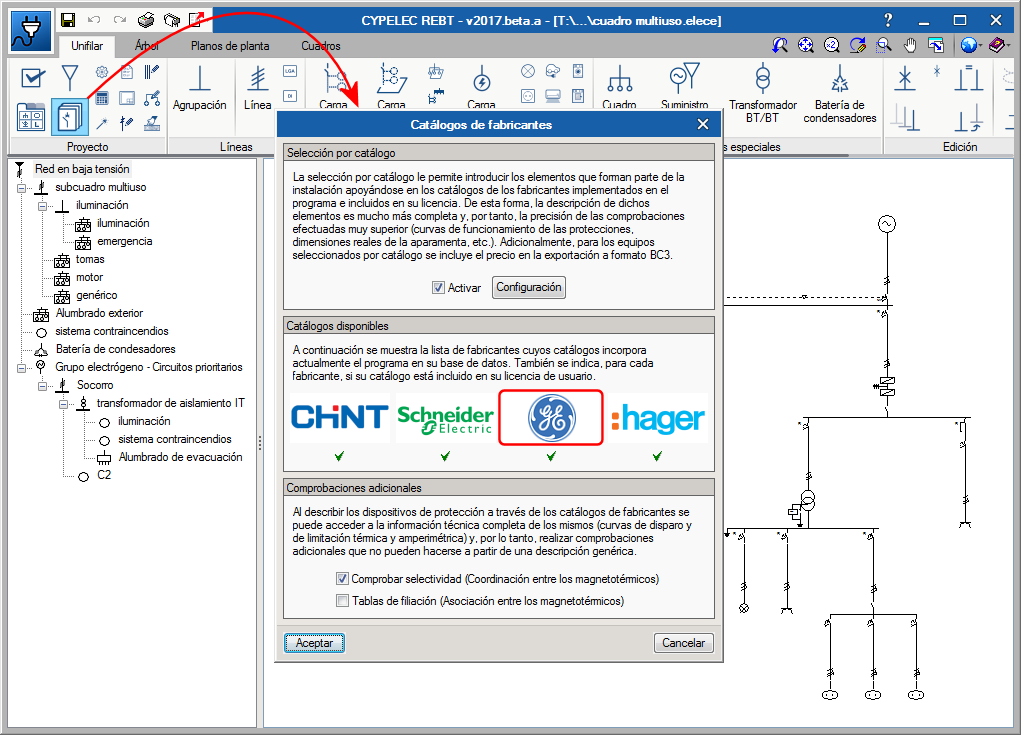Click the globe language icon

point(970,45)
